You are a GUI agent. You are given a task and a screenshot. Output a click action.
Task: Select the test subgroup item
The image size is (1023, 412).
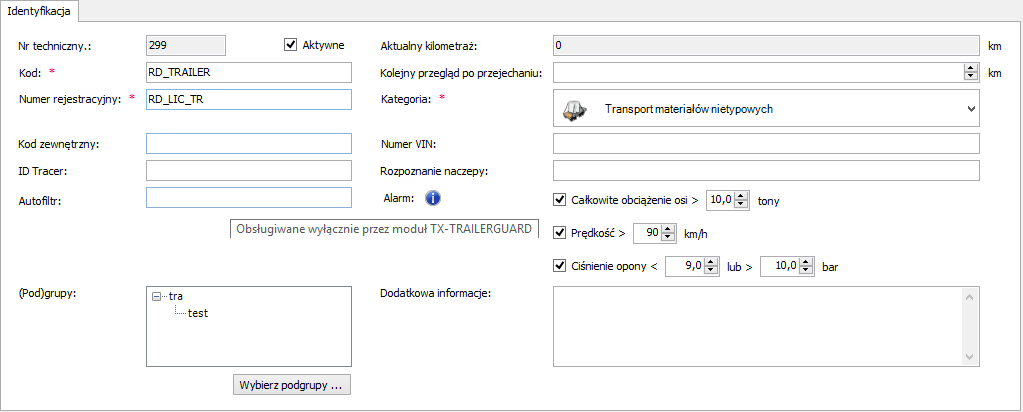(198, 313)
